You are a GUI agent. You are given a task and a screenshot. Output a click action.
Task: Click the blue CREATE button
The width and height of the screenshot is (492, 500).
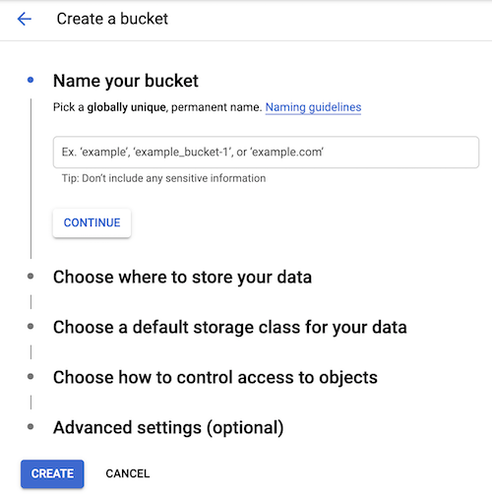(52, 474)
